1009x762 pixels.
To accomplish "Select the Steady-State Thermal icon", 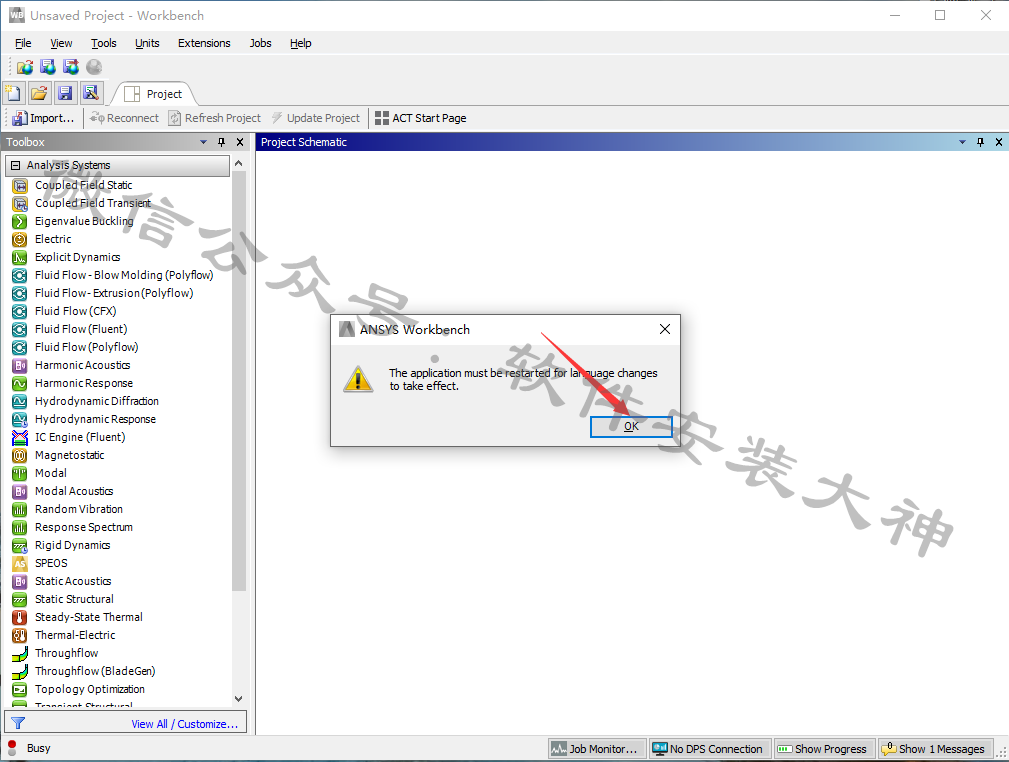I will [20, 618].
